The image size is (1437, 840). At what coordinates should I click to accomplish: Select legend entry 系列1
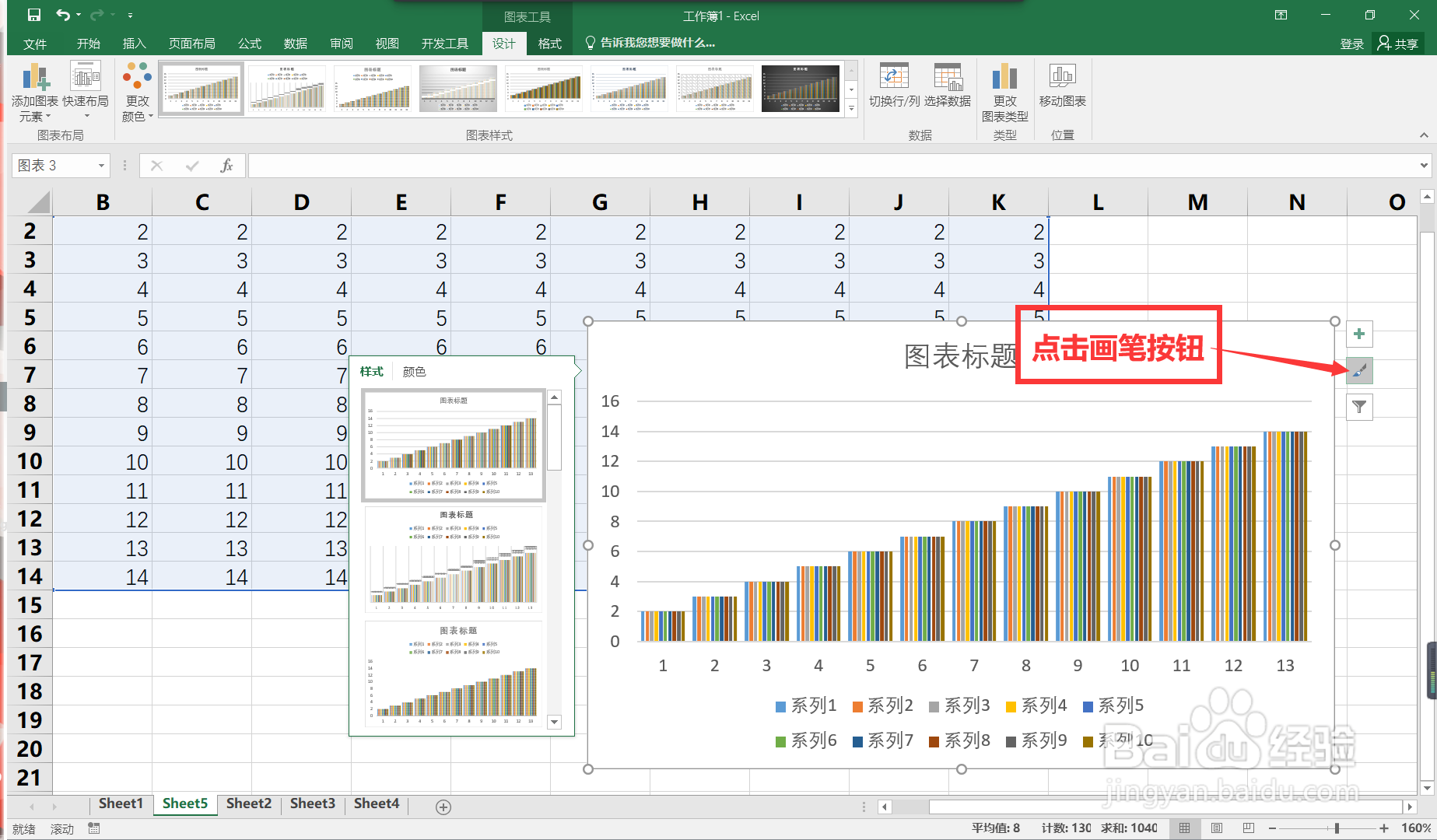pyautogui.click(x=806, y=705)
